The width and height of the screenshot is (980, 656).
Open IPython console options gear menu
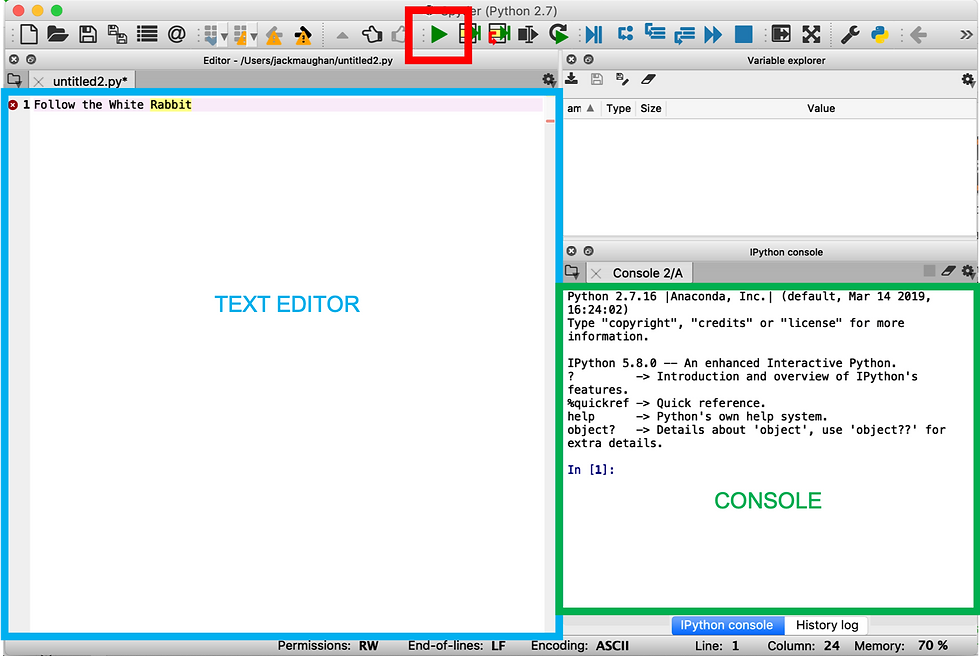(x=968, y=271)
